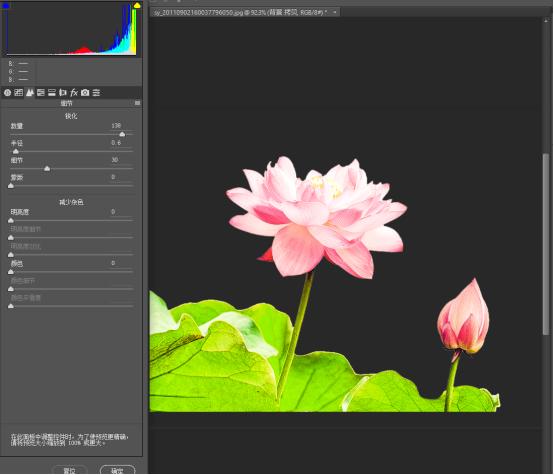554x475 pixels.
Task: Click the canvas vertical scrollbar thumb
Action: (546, 244)
